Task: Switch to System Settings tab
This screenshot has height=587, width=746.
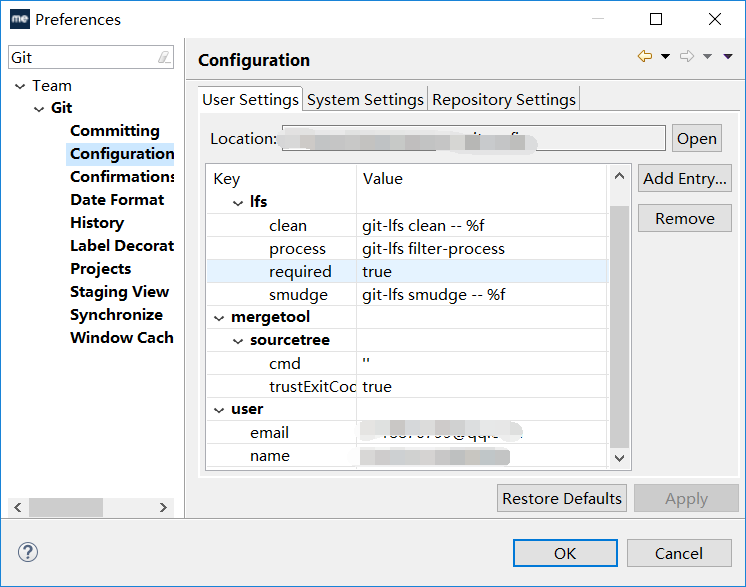Action: point(365,99)
